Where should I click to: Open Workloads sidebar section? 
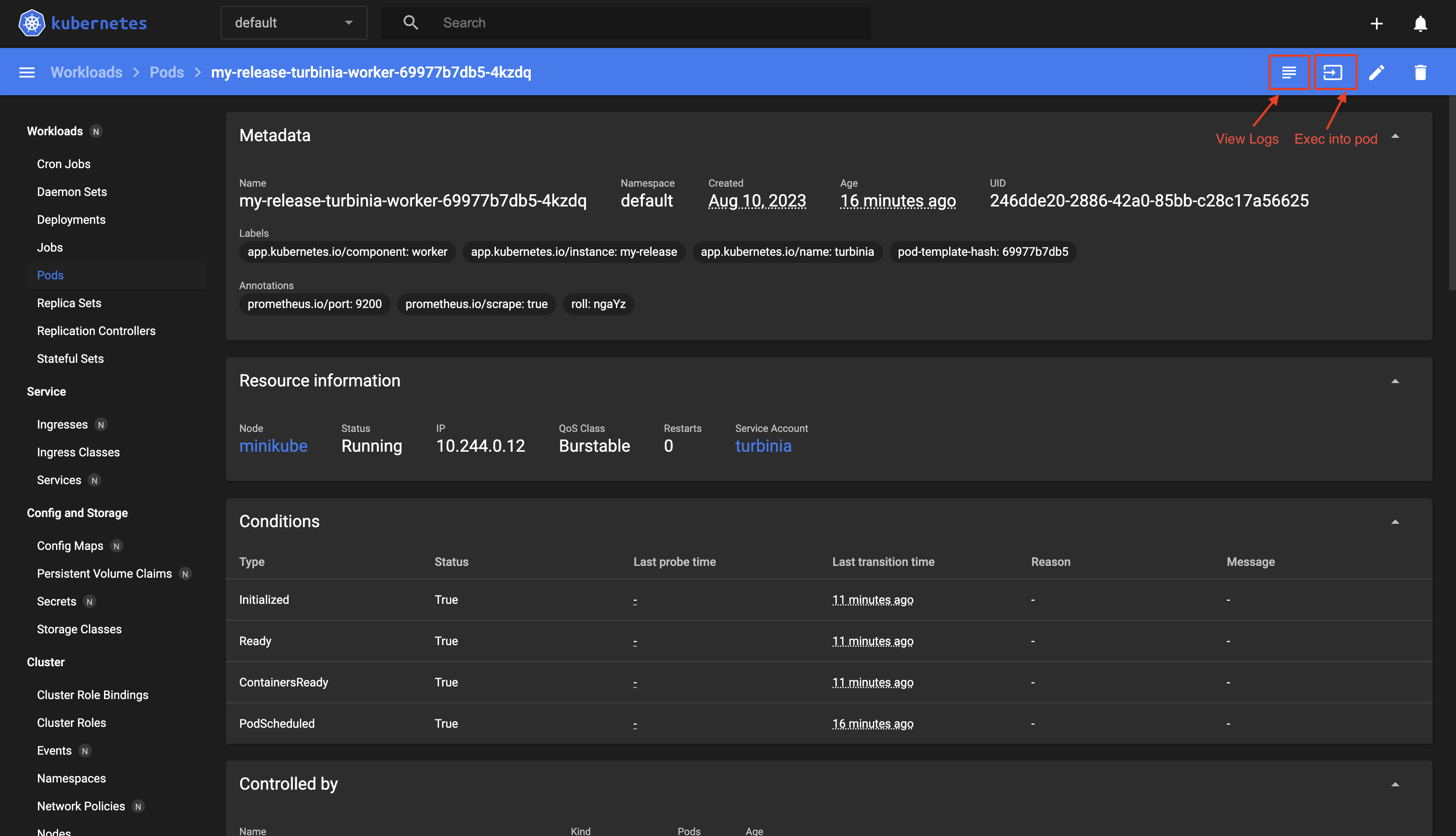pos(54,131)
